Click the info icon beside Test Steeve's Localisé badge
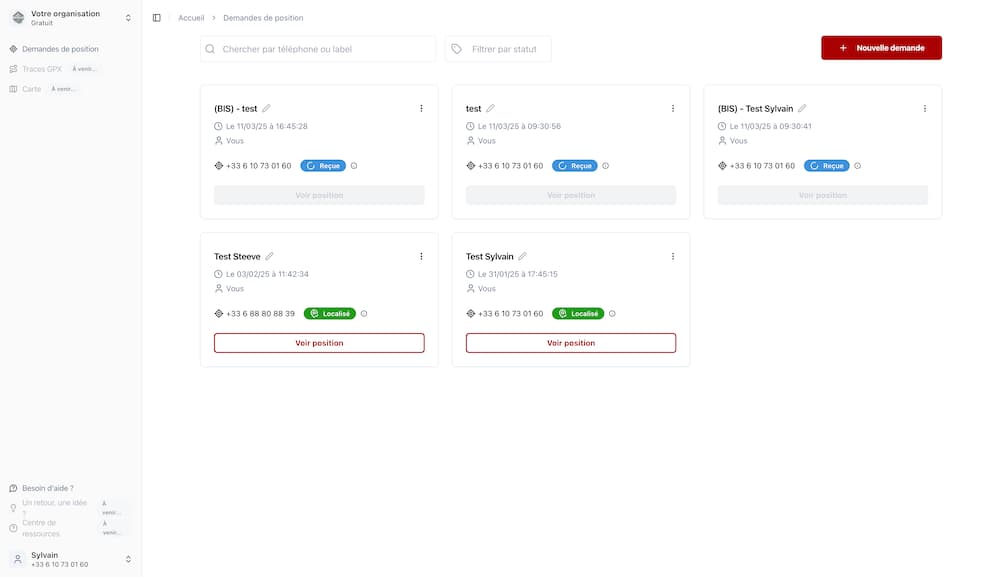 point(364,314)
